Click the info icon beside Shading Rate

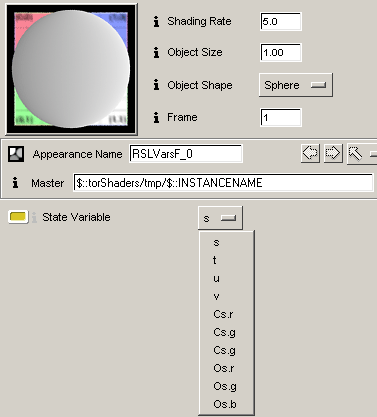156,21
